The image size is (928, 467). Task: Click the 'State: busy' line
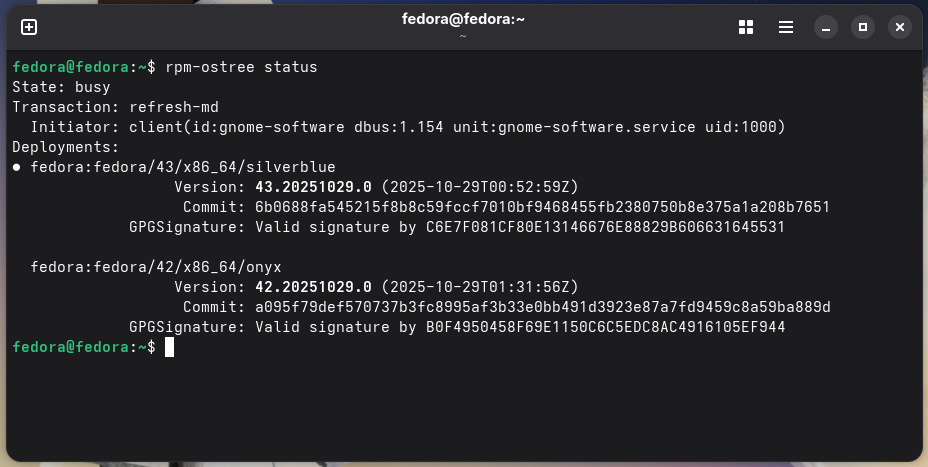click(x=62, y=87)
